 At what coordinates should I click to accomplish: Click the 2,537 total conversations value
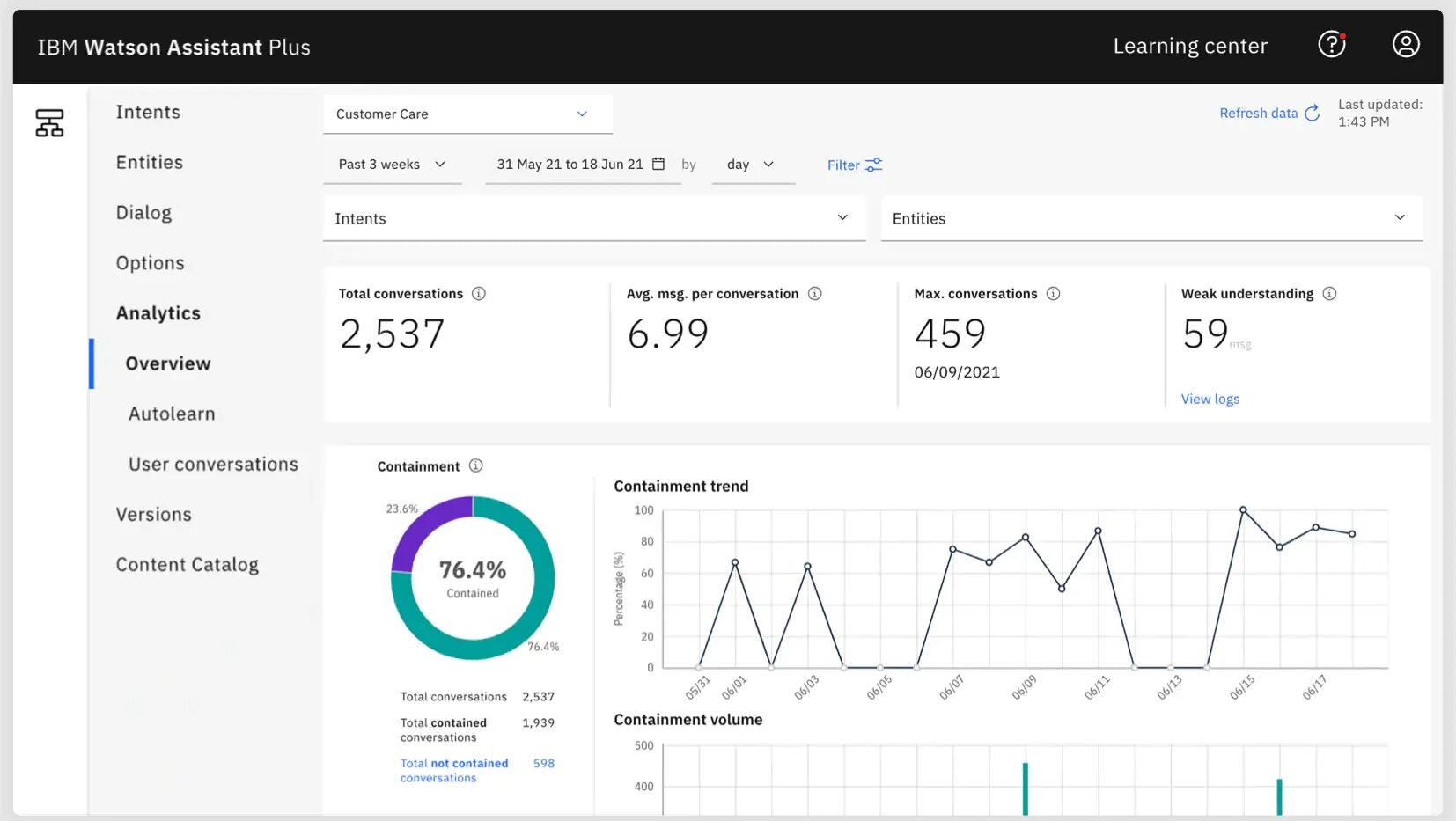393,334
